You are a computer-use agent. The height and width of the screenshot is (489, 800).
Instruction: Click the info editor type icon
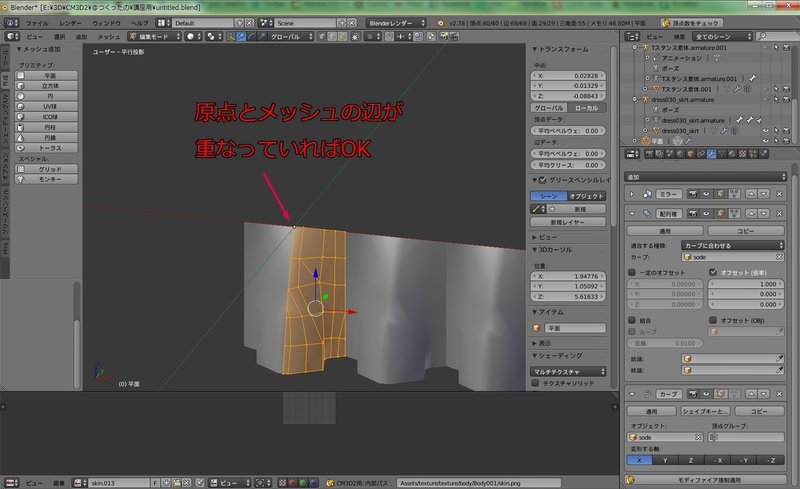[x=12, y=23]
